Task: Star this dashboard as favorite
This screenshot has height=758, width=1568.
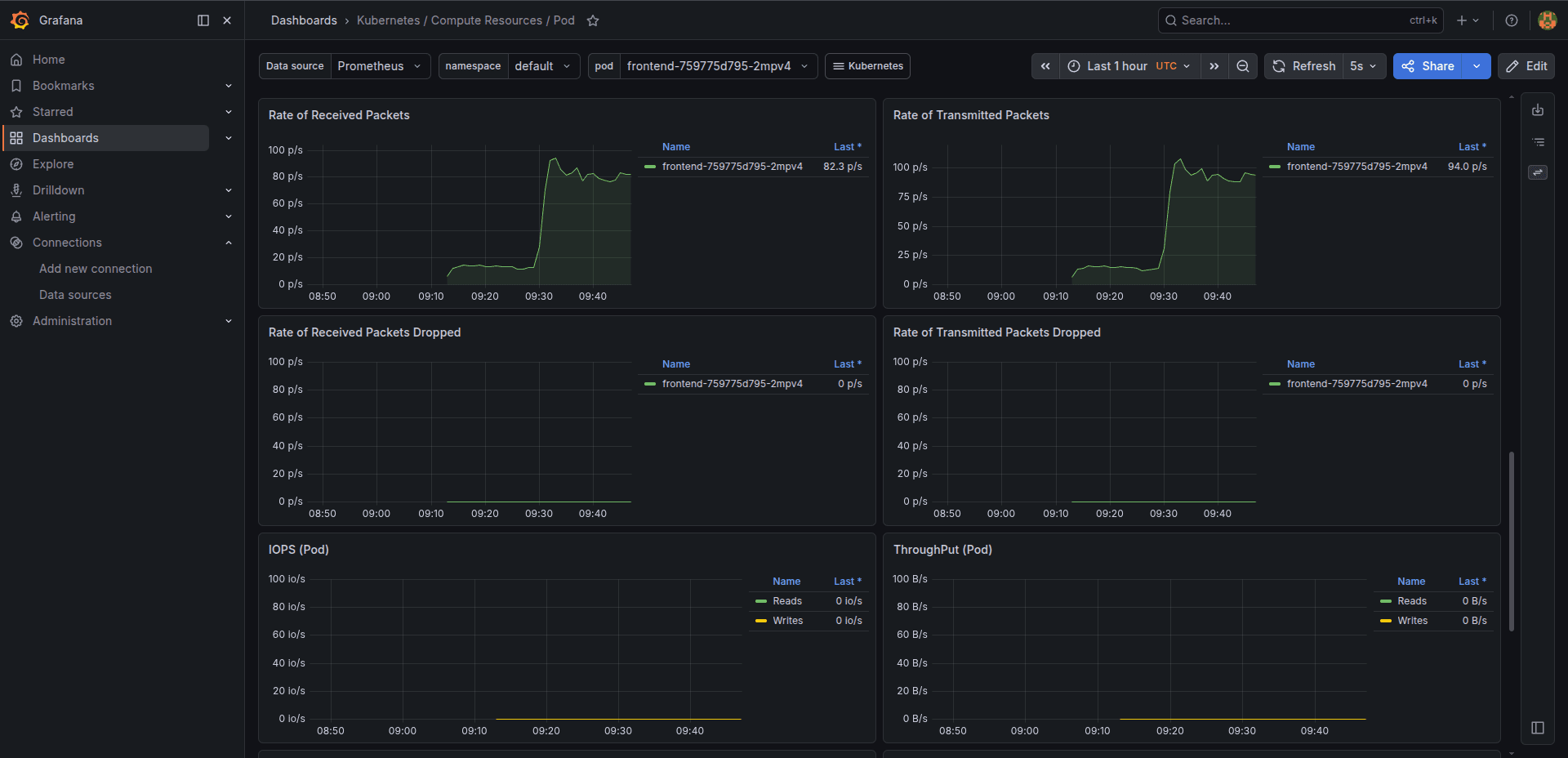Action: pyautogui.click(x=593, y=20)
